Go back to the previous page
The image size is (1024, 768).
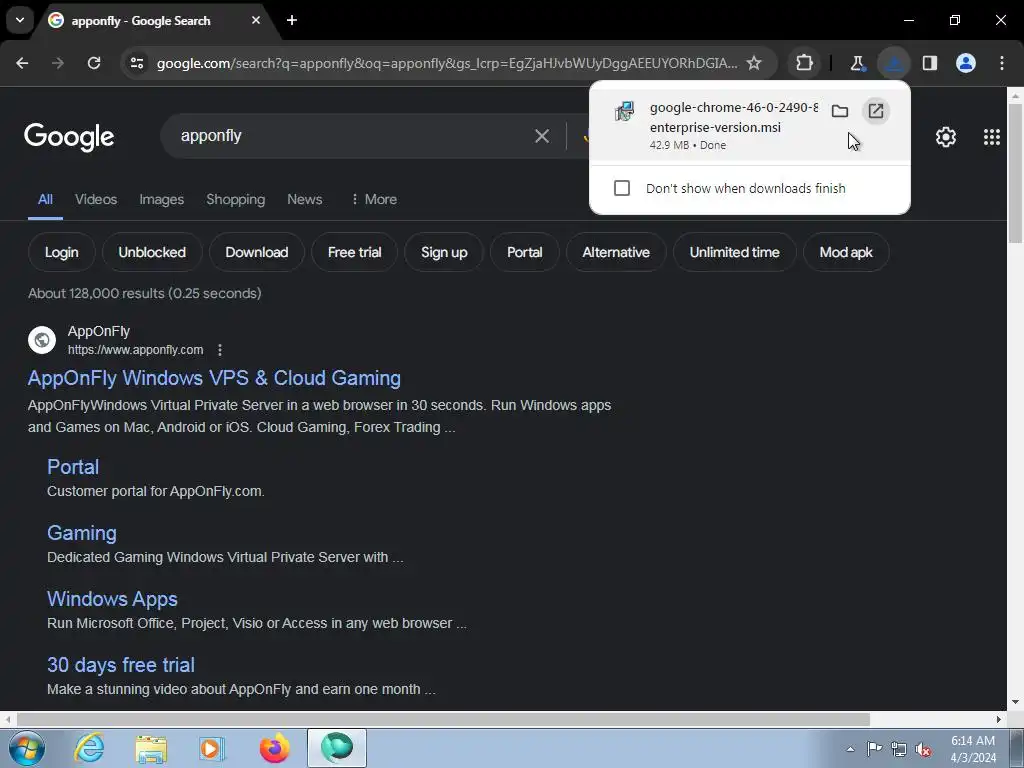[x=22, y=63]
